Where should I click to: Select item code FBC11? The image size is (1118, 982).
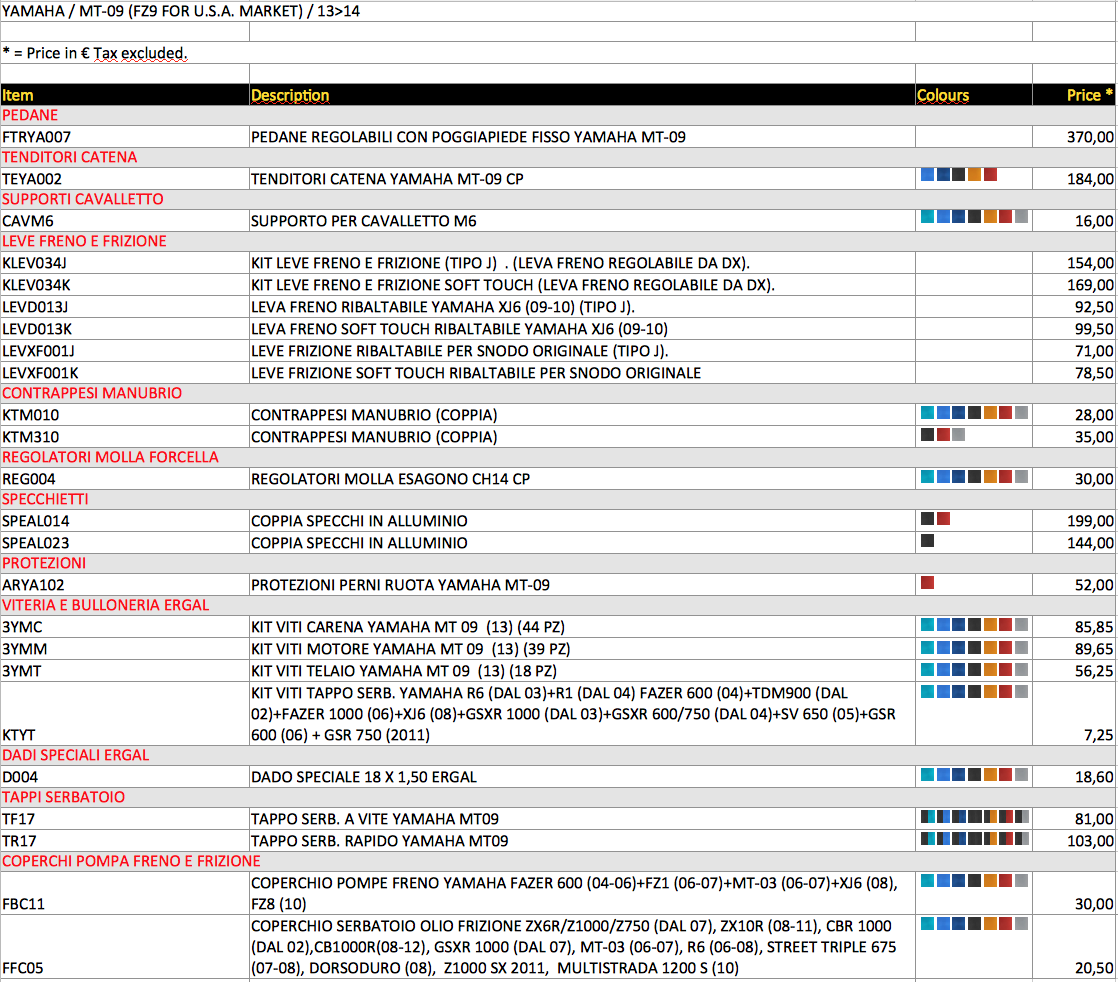tap(24, 904)
